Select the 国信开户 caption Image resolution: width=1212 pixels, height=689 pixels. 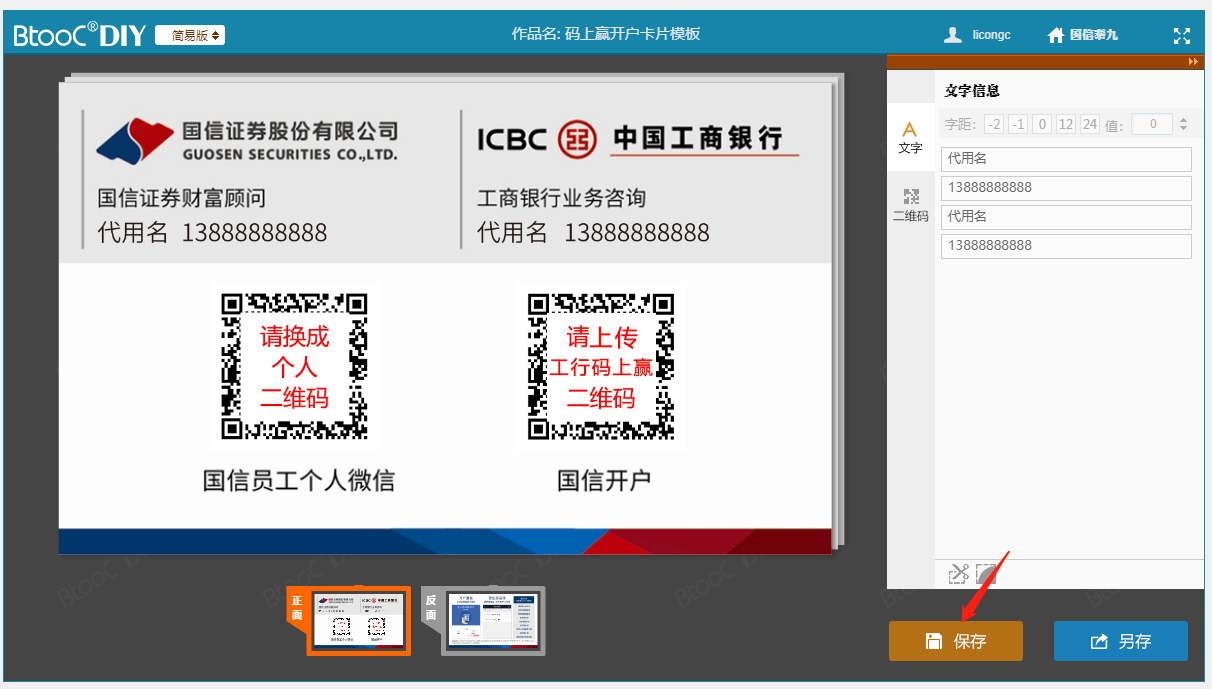coord(604,481)
